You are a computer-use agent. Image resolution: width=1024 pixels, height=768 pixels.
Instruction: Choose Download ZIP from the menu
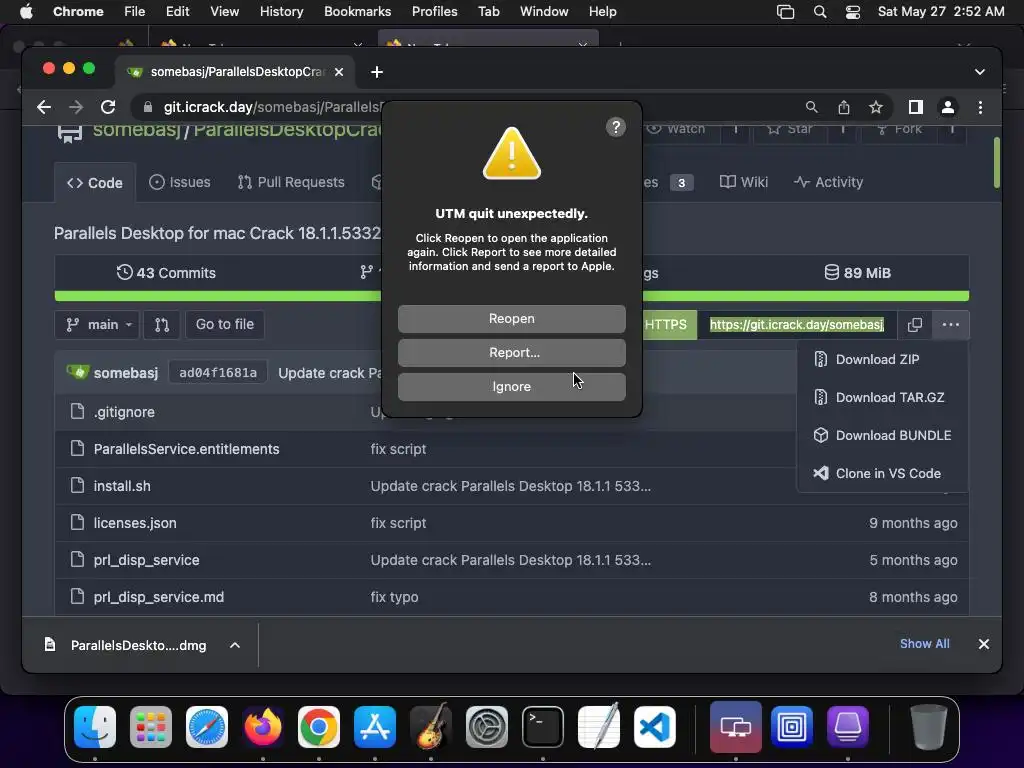(882, 360)
